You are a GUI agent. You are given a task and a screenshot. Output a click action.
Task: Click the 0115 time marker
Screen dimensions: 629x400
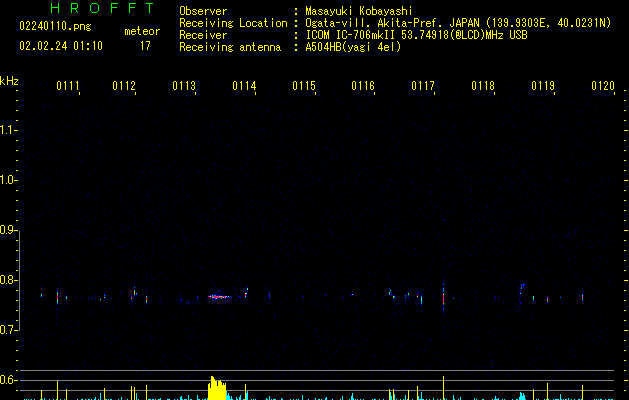click(304, 86)
